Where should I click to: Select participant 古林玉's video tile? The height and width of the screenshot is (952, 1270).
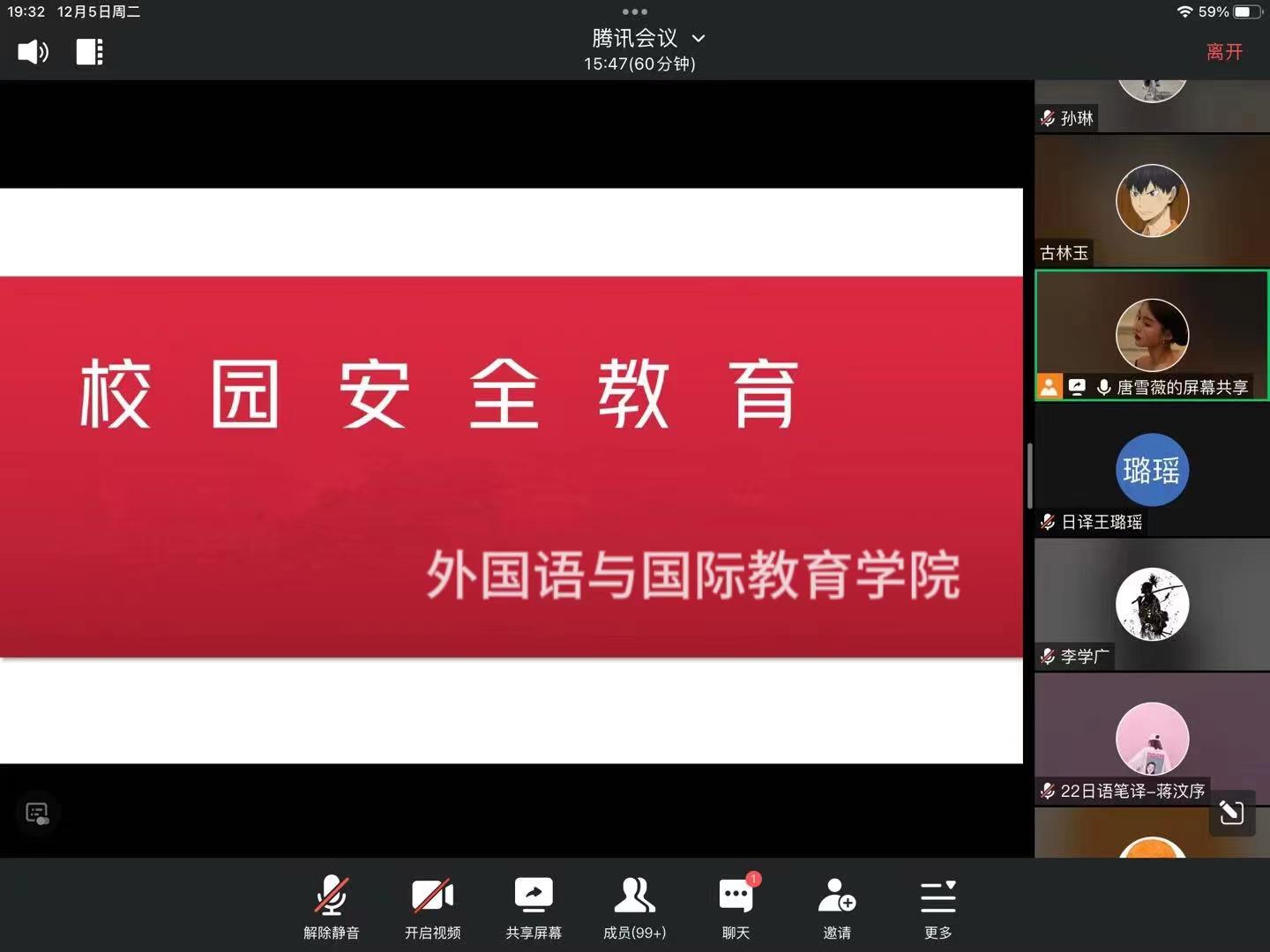click(1151, 201)
